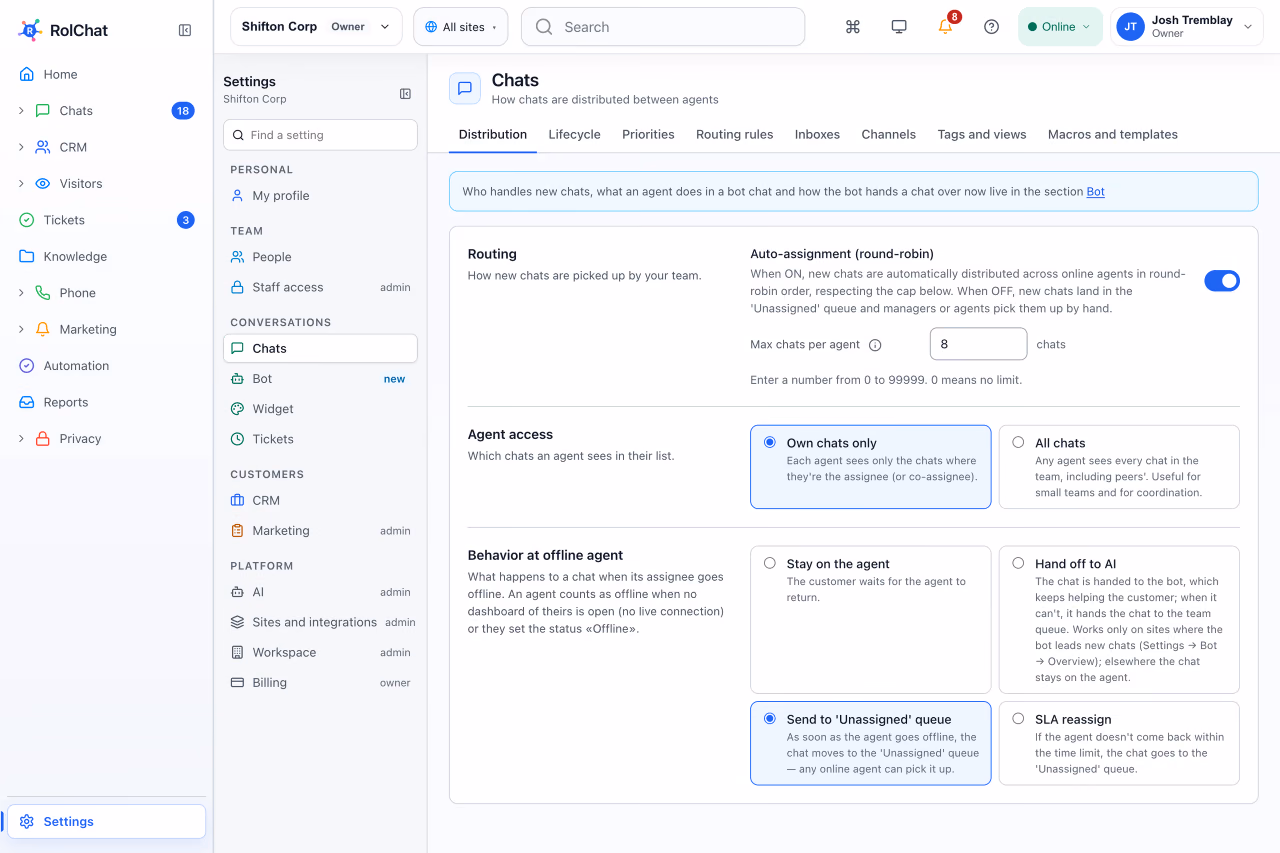Viewport: 1280px width, 853px height.
Task: Choose the SLA reassign option
Action: [x=1119, y=743]
